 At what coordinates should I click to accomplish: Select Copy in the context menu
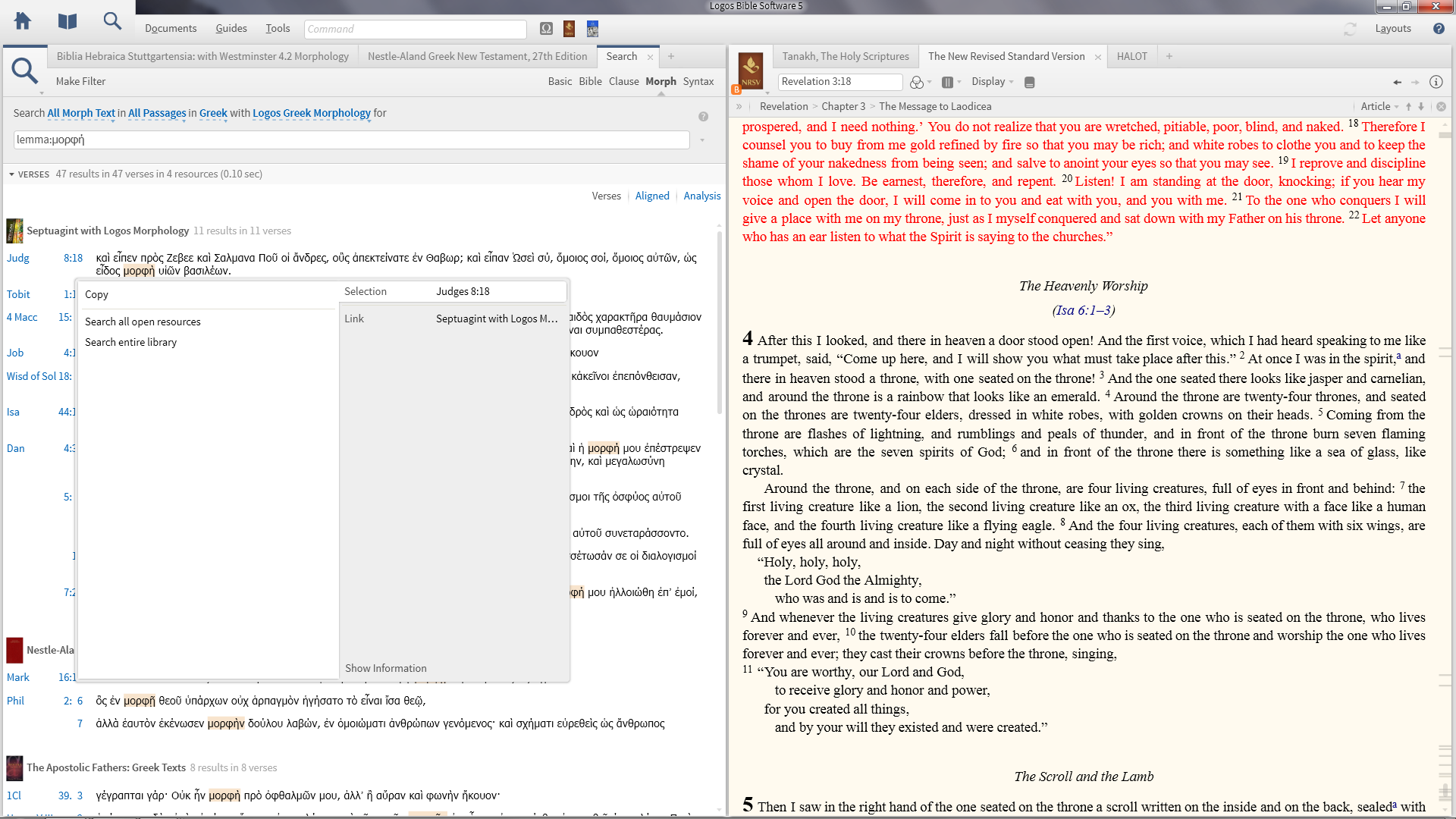click(96, 294)
